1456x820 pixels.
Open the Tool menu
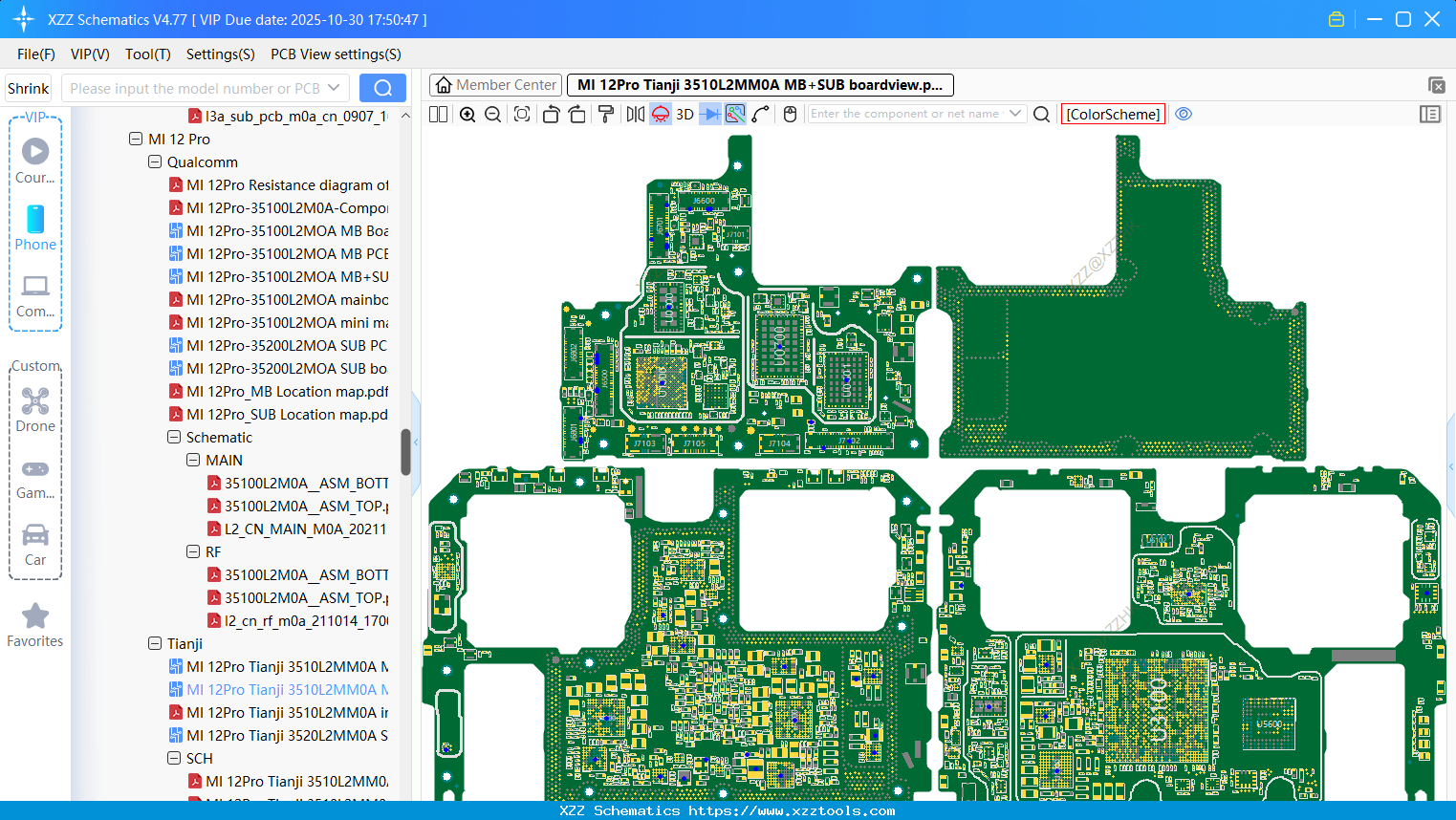point(147,54)
